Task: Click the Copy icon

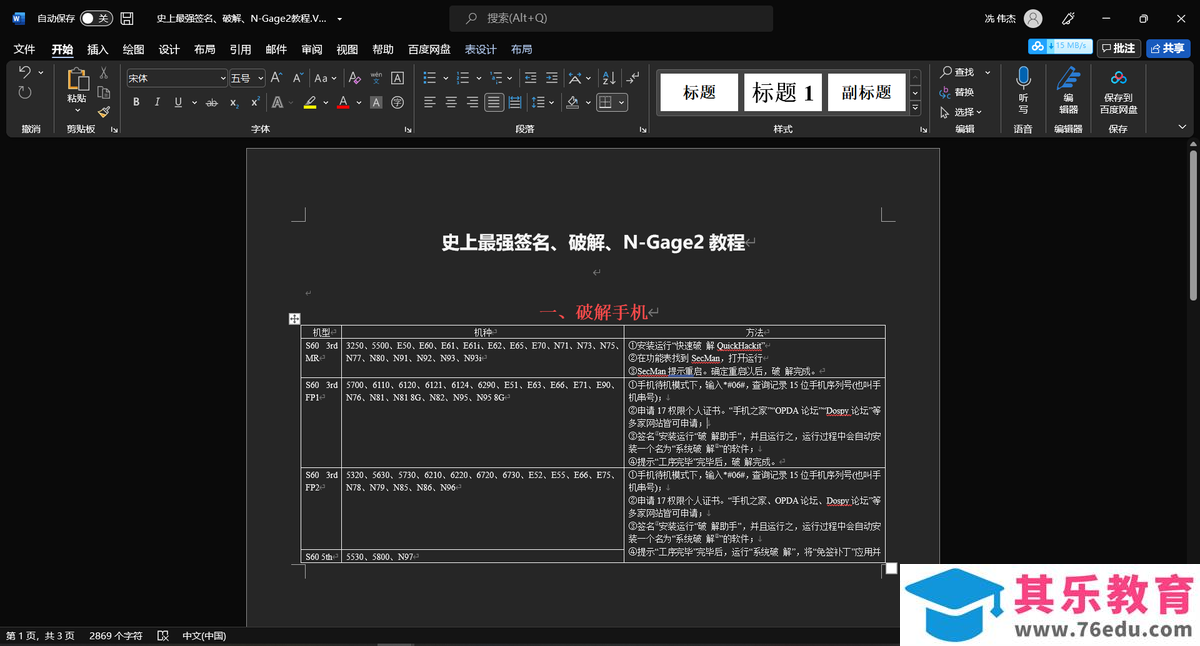Action: click(x=103, y=93)
